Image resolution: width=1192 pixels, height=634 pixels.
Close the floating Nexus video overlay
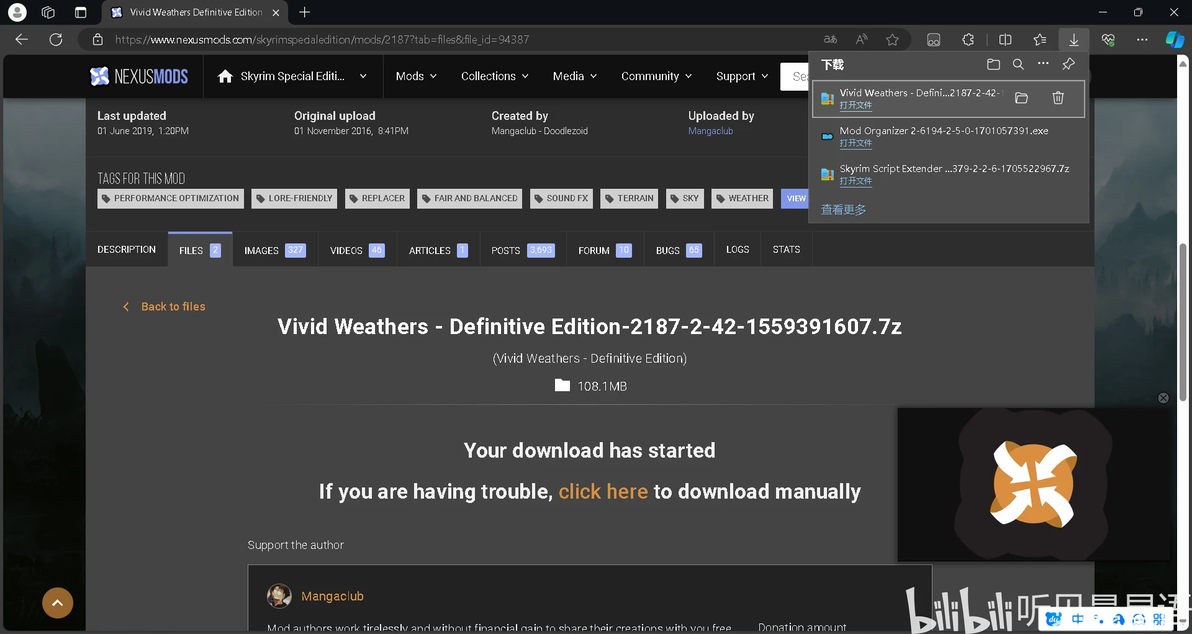pos(1162,398)
